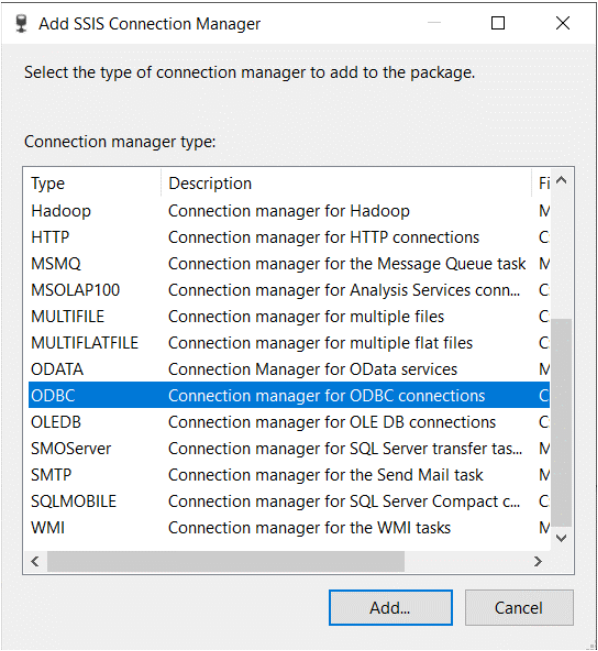This screenshot has width=598, height=651.
Task: Select the MSOLAP100 type
Action: 289,290
